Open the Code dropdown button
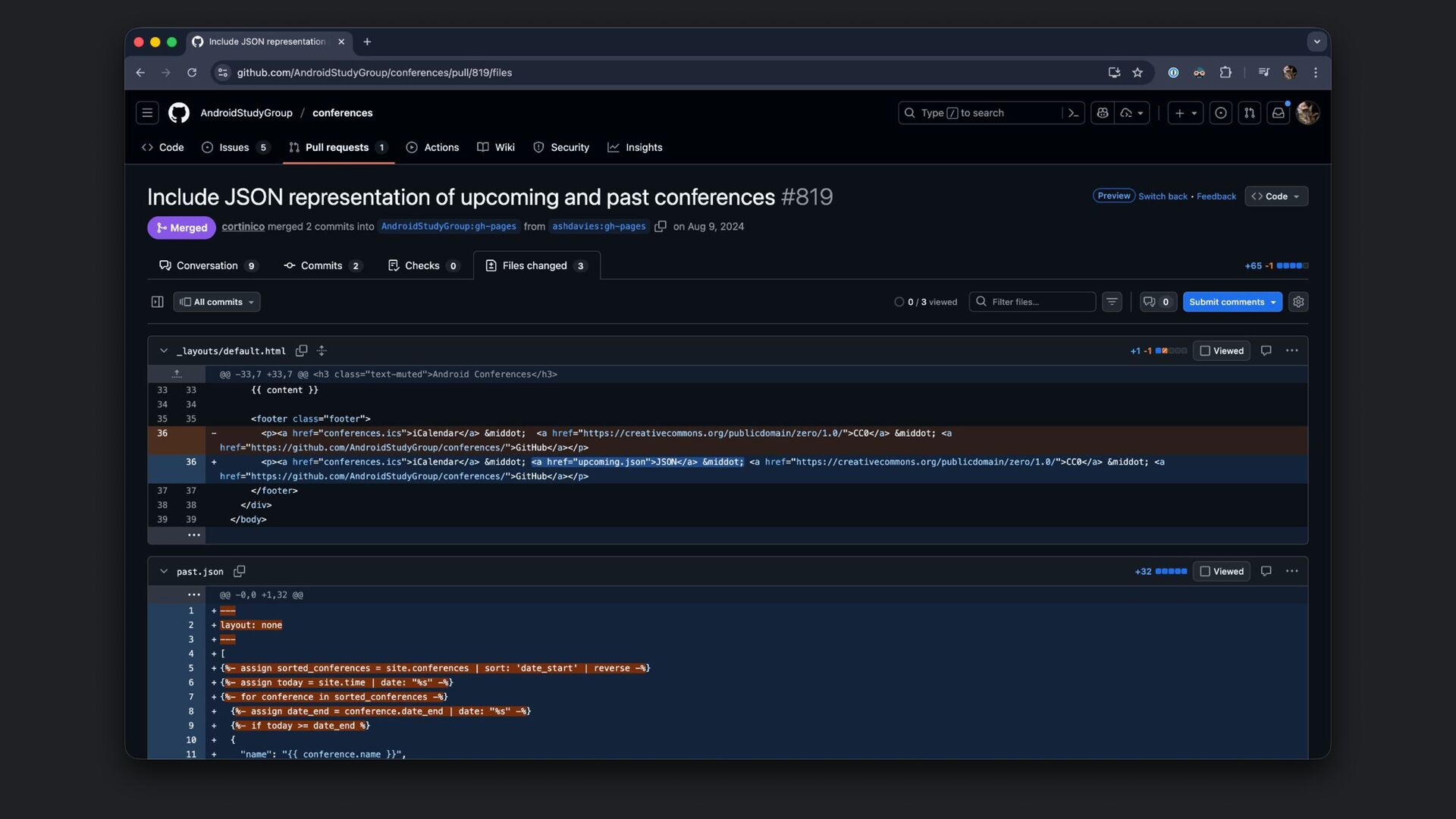 1276,196
